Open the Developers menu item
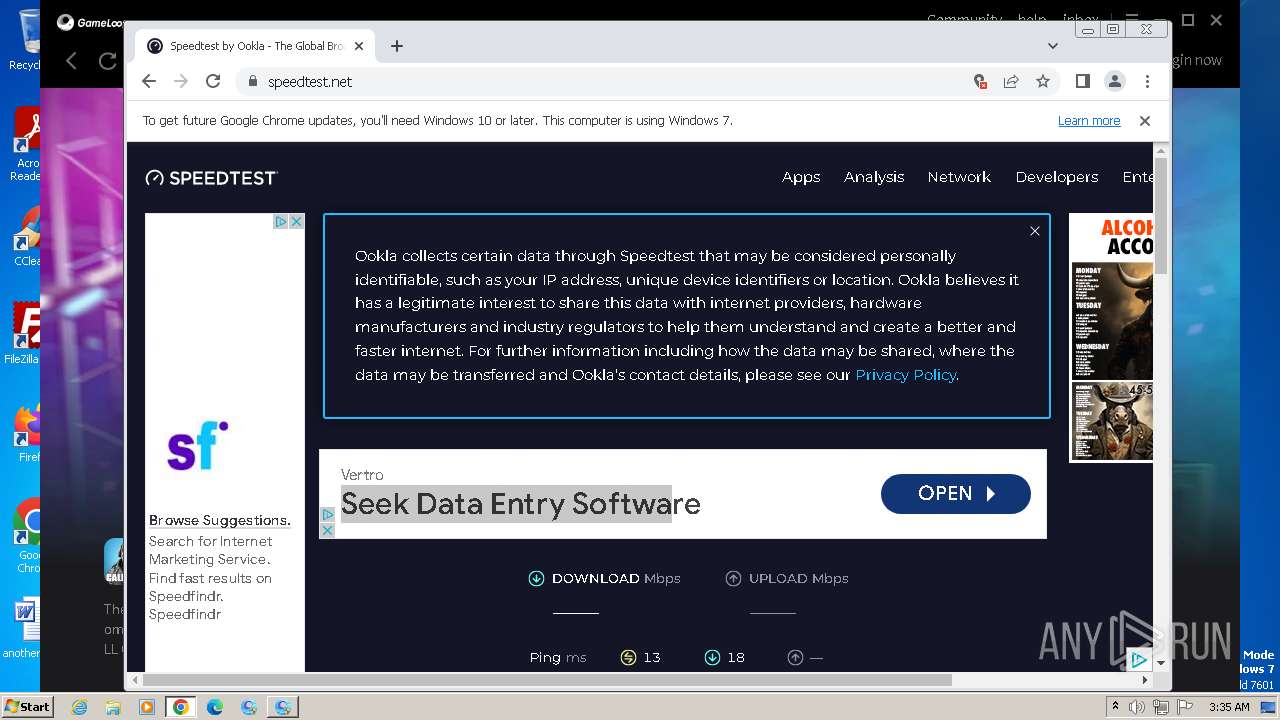Screen dimensions: 1280x720 point(1057,177)
